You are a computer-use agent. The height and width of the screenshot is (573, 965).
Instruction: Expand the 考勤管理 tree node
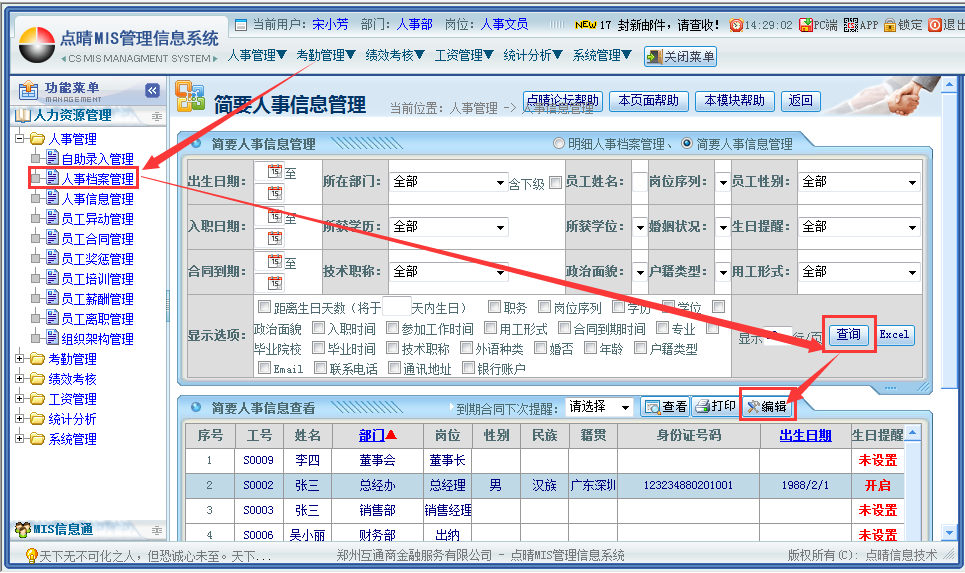click(21, 359)
